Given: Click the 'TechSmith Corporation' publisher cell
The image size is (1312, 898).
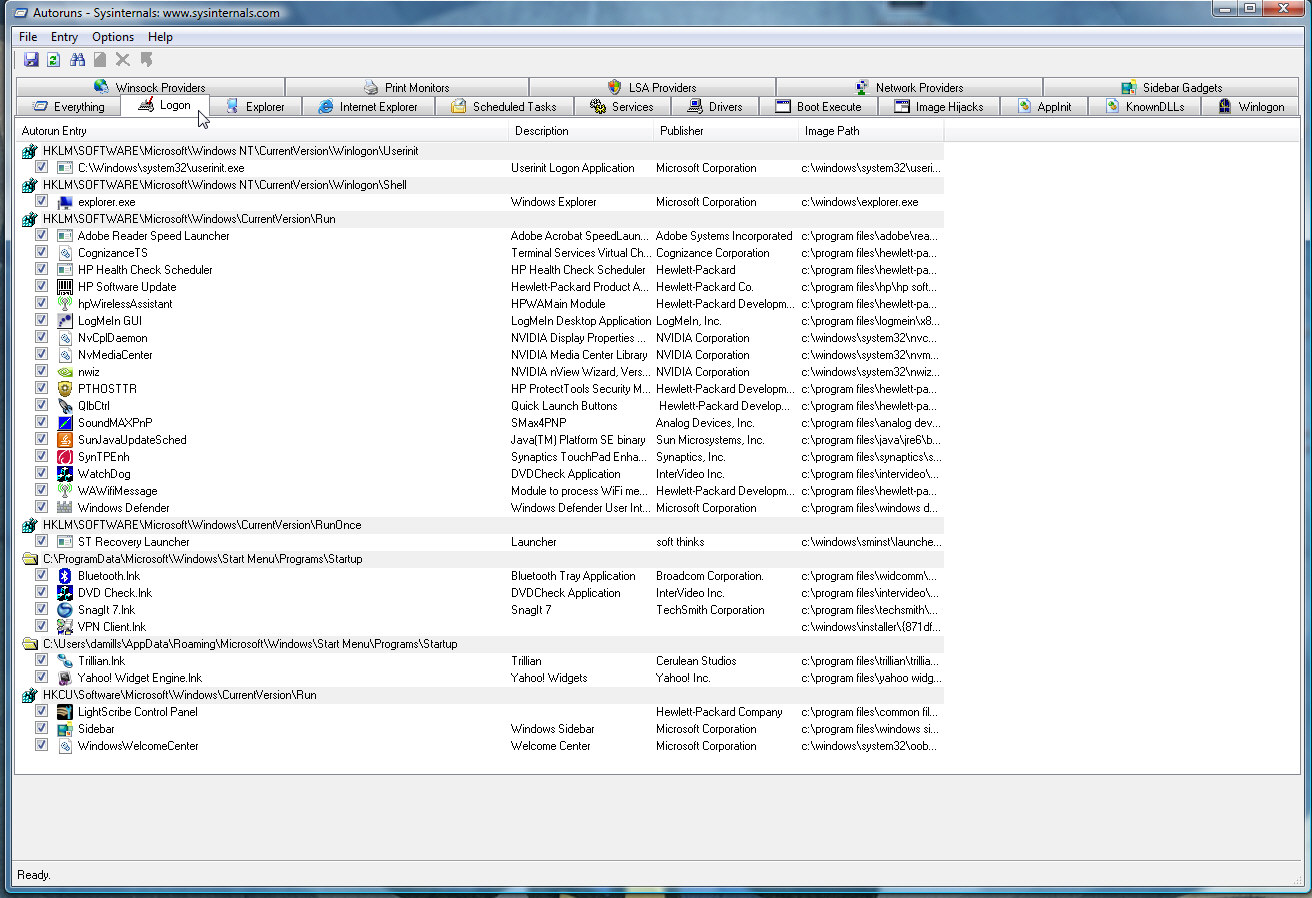Looking at the screenshot, I should (x=710, y=610).
